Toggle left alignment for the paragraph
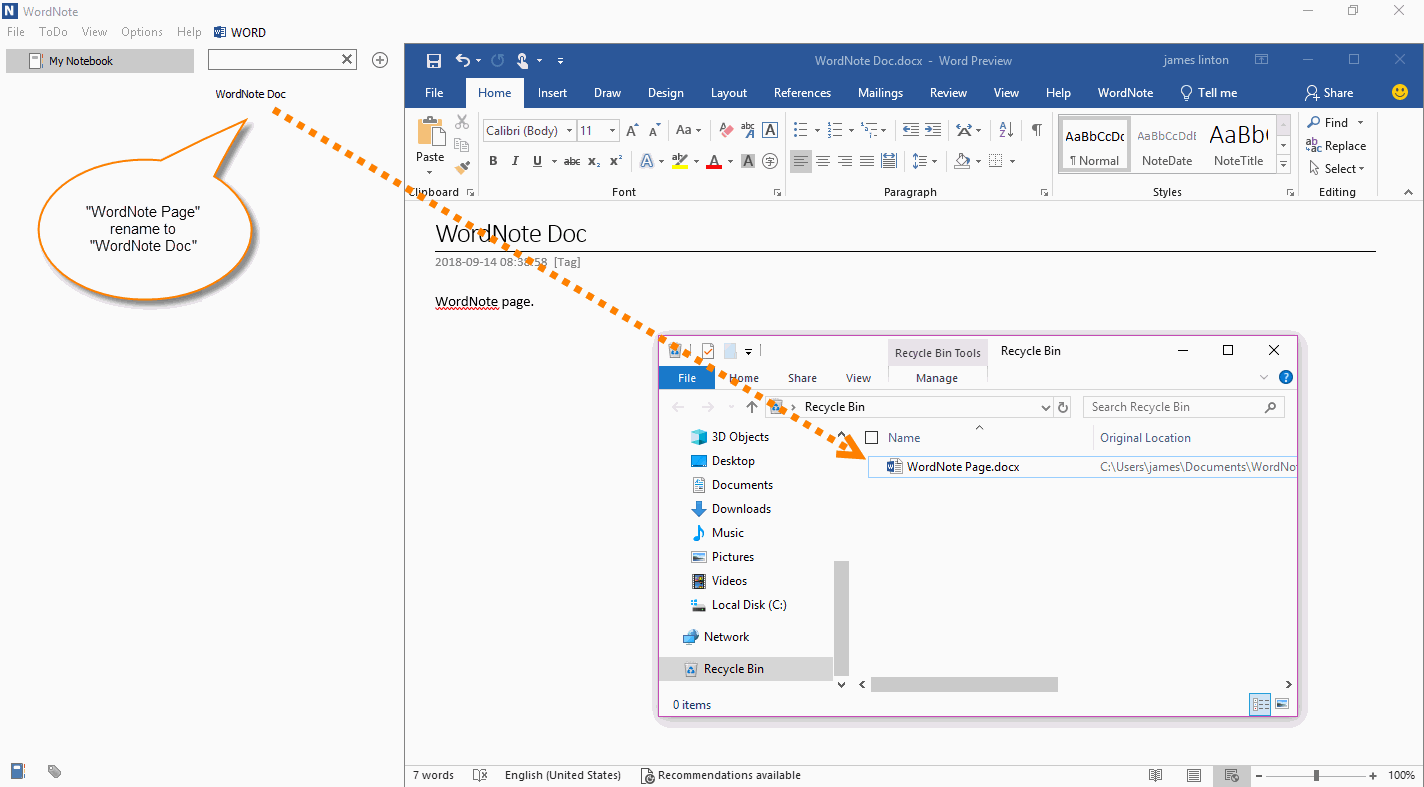The height and width of the screenshot is (787, 1424). 801,161
